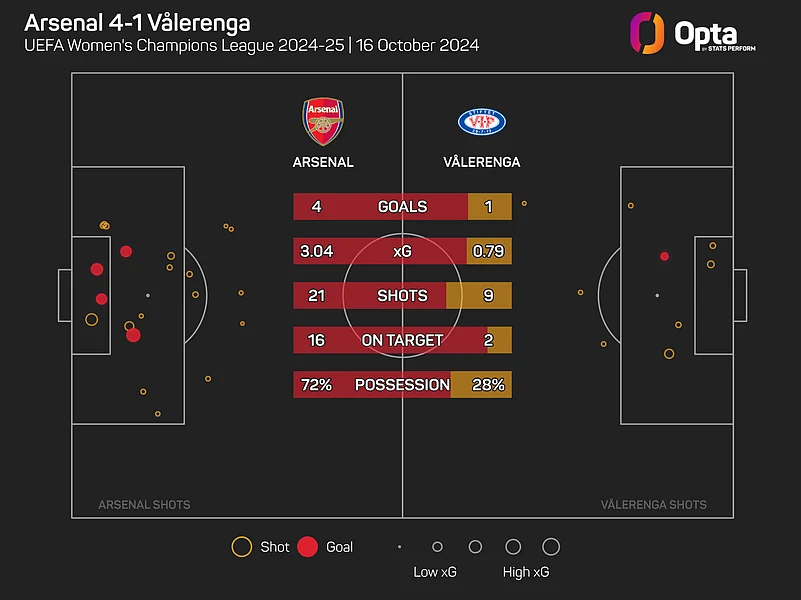
Task: Click the Arsenal 4-1 Vålerenga title
Action: point(137,22)
